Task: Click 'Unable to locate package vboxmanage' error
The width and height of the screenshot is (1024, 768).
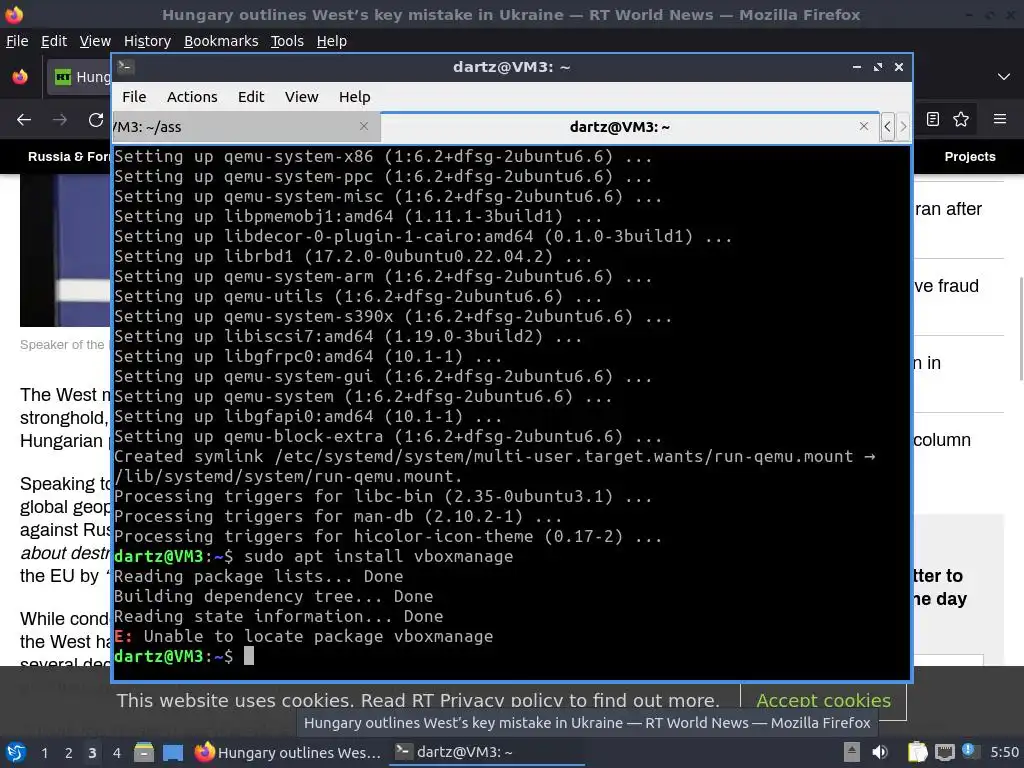Action: [318, 636]
